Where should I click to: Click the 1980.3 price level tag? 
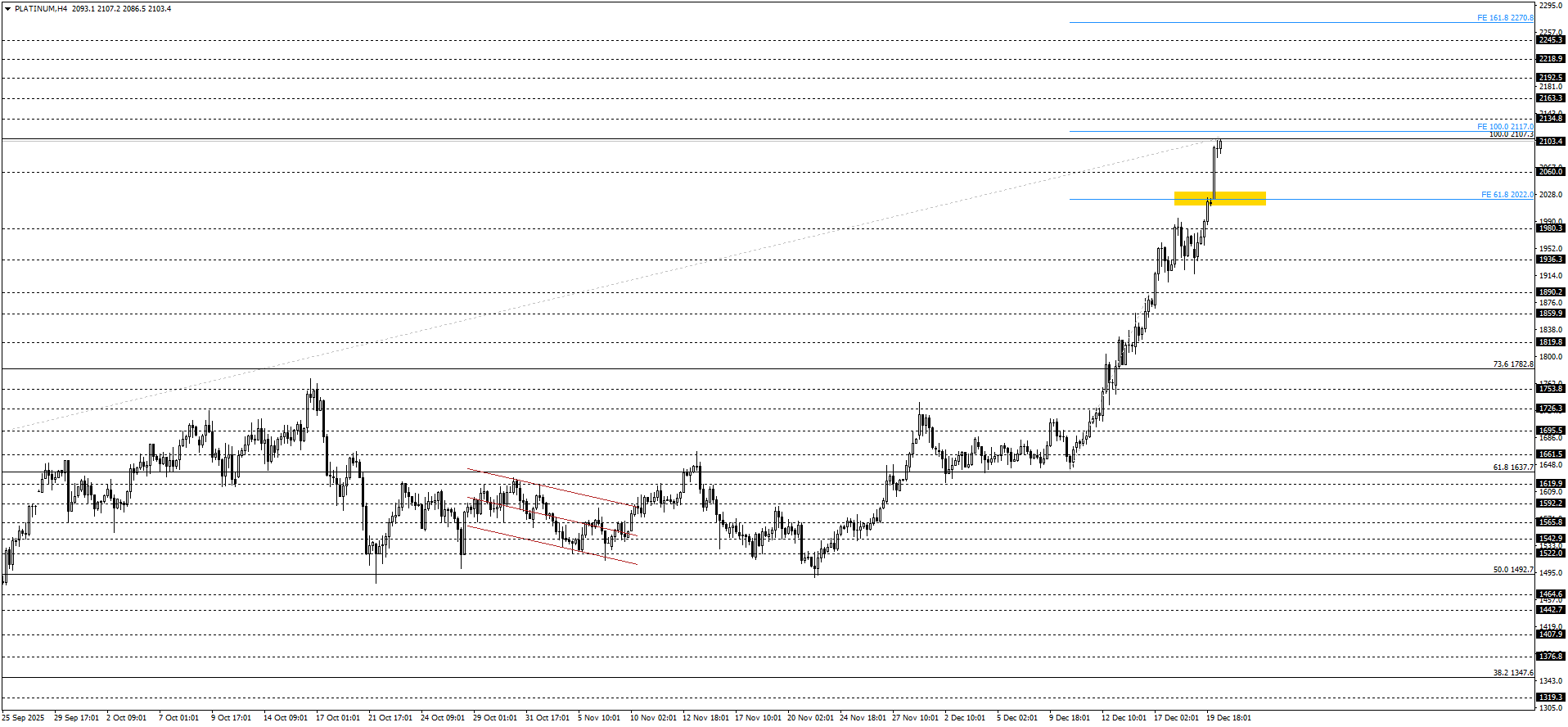[x=1550, y=228]
